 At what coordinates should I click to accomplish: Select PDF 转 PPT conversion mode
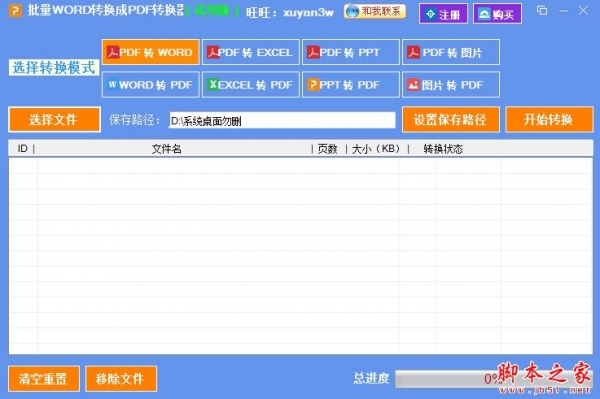click(351, 52)
